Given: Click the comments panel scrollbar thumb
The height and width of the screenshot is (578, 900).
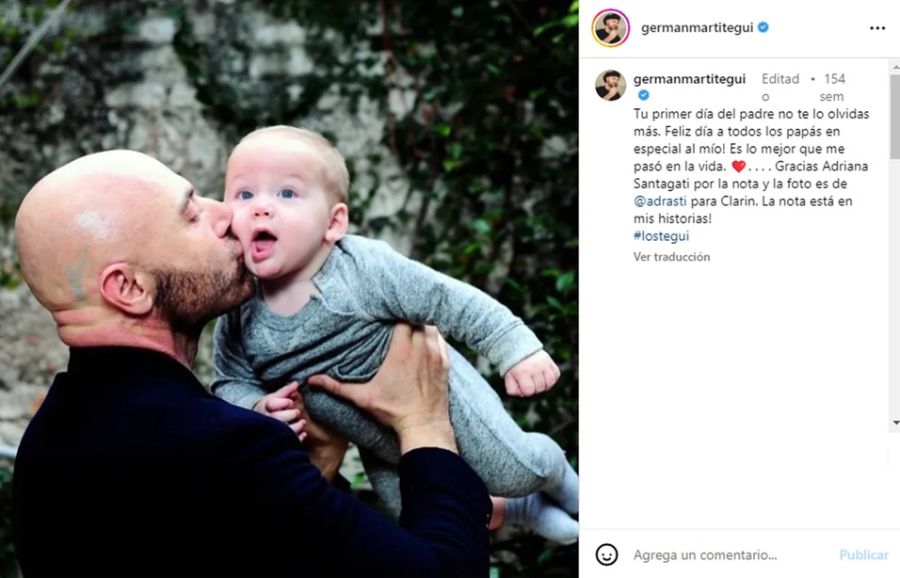Looking at the screenshot, I should [x=895, y=117].
